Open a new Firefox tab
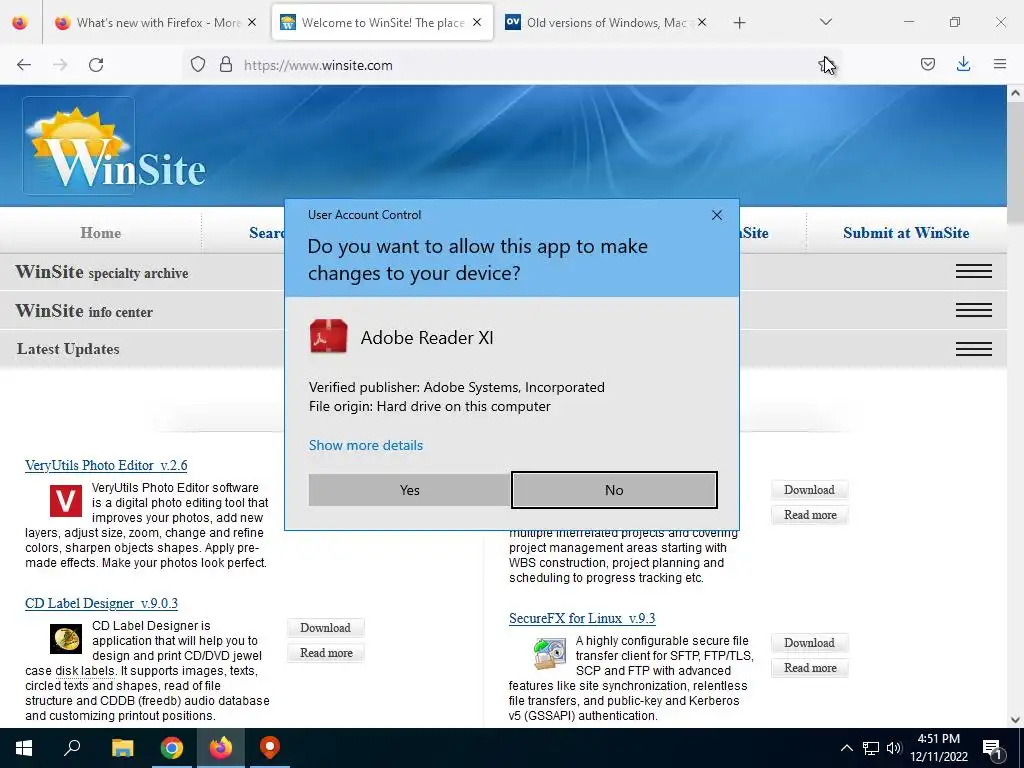1024x768 pixels. 739,23
